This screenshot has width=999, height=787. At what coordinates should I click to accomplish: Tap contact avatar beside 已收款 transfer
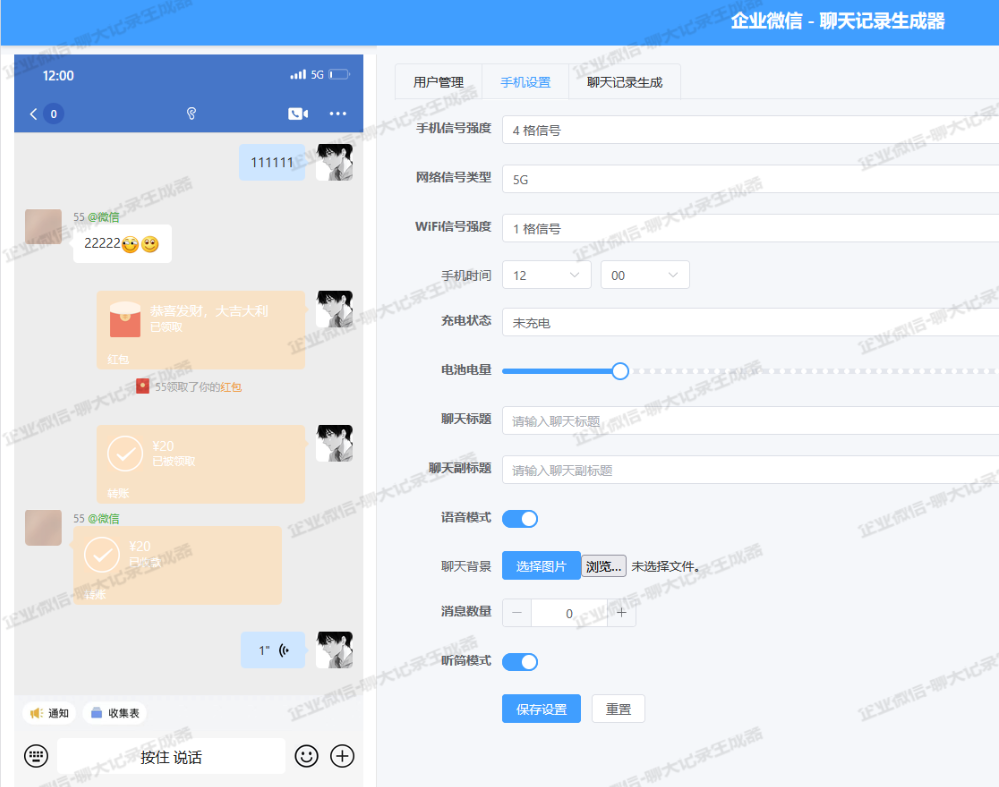[x=43, y=528]
